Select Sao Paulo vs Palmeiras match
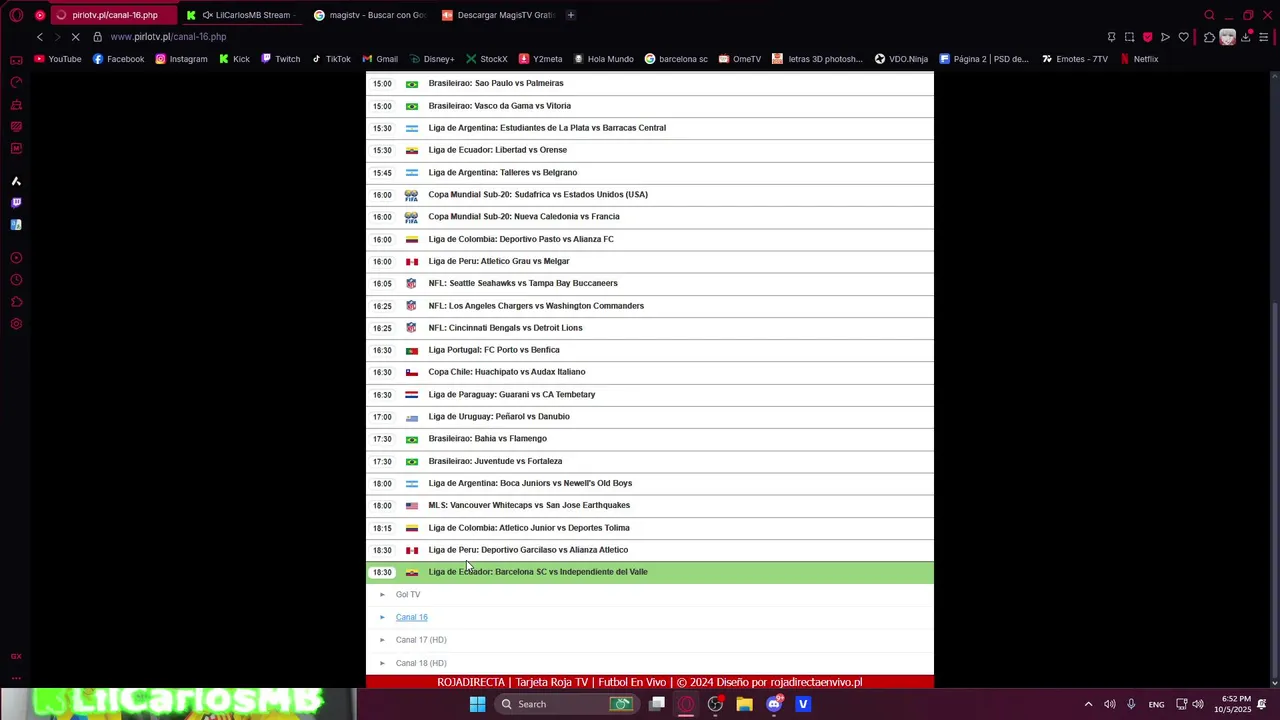 [650, 83]
